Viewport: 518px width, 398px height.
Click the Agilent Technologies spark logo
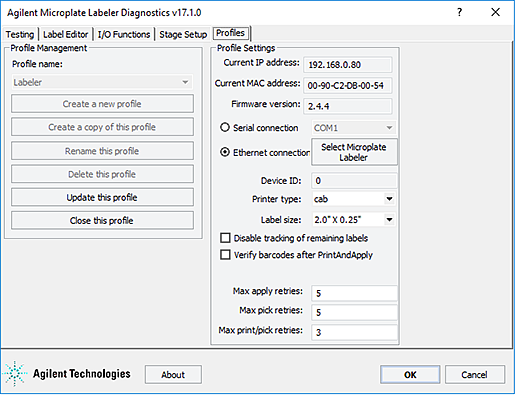[x=15, y=374]
